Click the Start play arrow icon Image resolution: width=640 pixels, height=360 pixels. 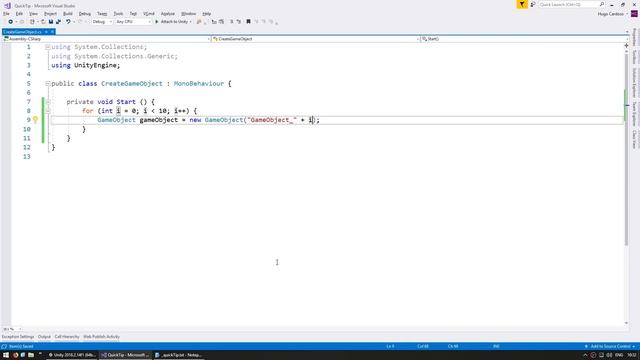click(x=157, y=22)
